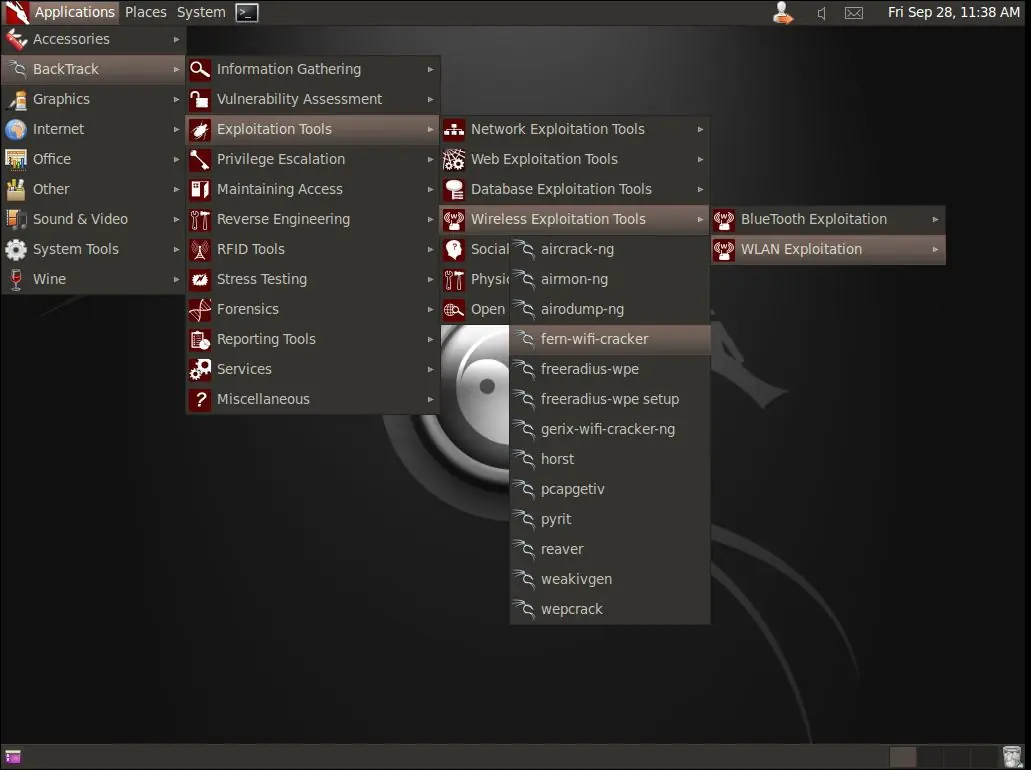Click the Sound & Video icon

pyautogui.click(x=16, y=219)
